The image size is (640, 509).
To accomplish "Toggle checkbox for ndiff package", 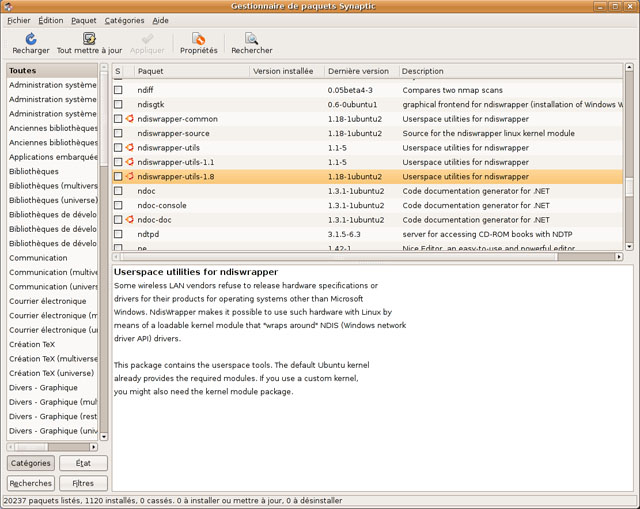I will [x=118, y=90].
